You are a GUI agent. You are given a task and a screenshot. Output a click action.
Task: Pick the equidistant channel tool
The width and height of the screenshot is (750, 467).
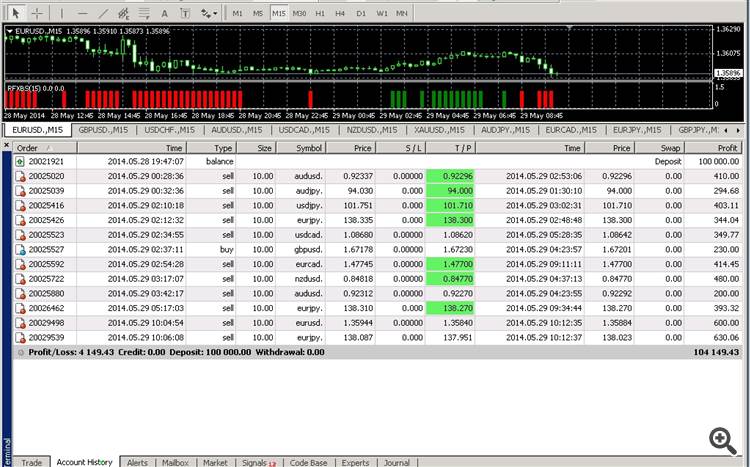124,13
